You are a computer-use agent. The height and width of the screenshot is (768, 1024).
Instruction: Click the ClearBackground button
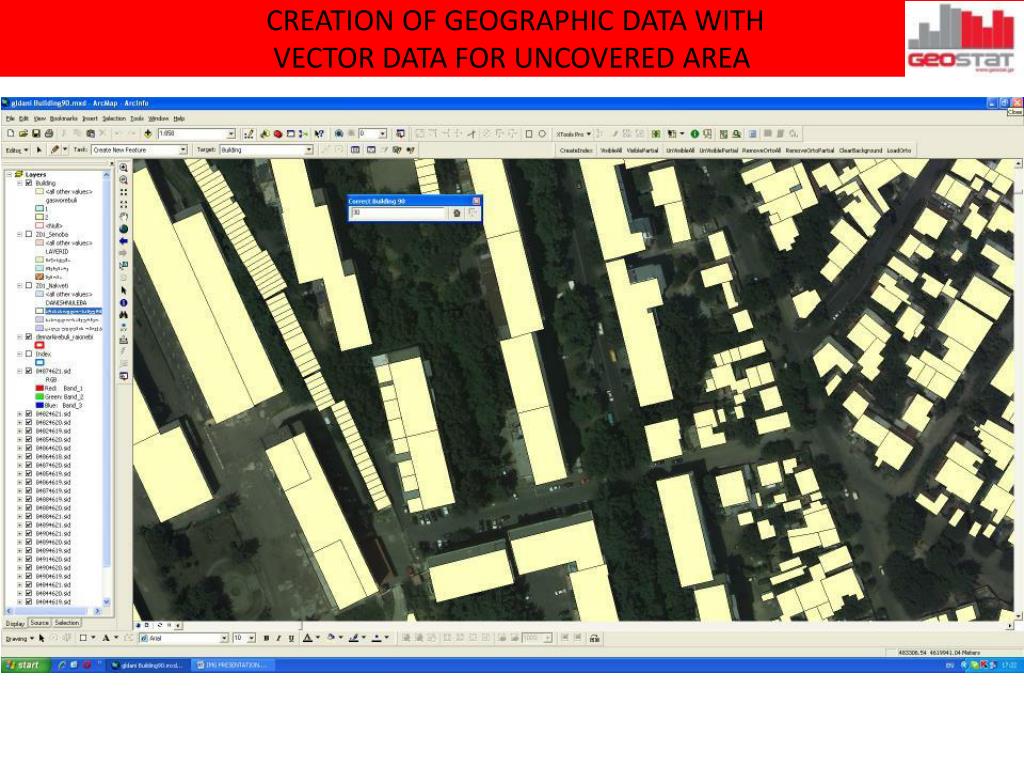coord(860,151)
